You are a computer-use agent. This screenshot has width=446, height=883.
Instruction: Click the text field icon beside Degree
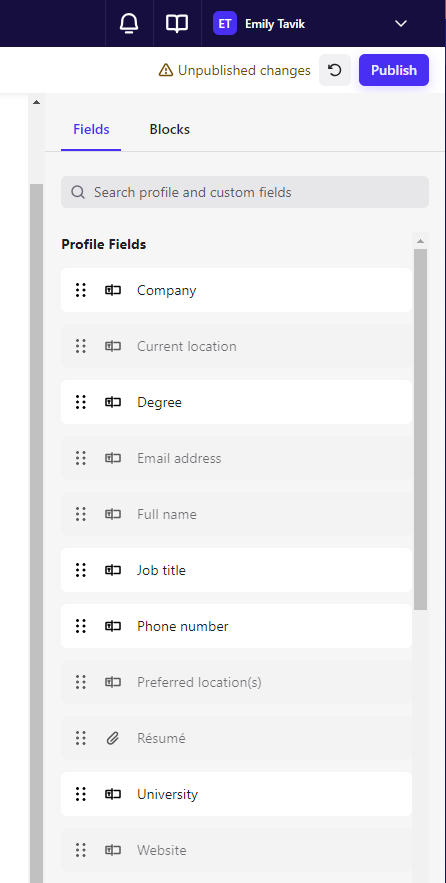coord(113,402)
